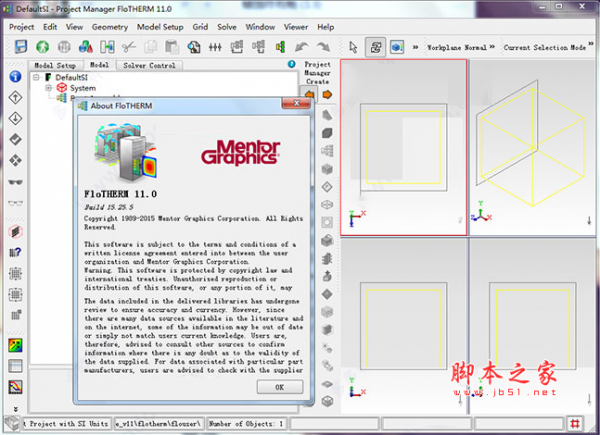Open the Help menu
600x435 pixels.
pyautogui.click(x=326, y=27)
